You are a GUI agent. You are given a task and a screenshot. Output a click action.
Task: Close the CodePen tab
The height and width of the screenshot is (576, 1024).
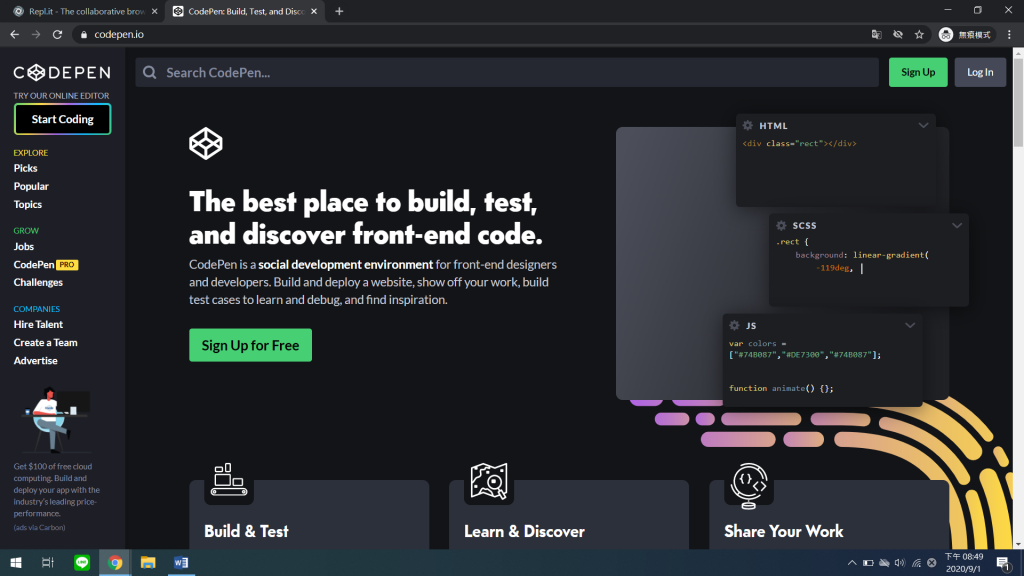314,11
